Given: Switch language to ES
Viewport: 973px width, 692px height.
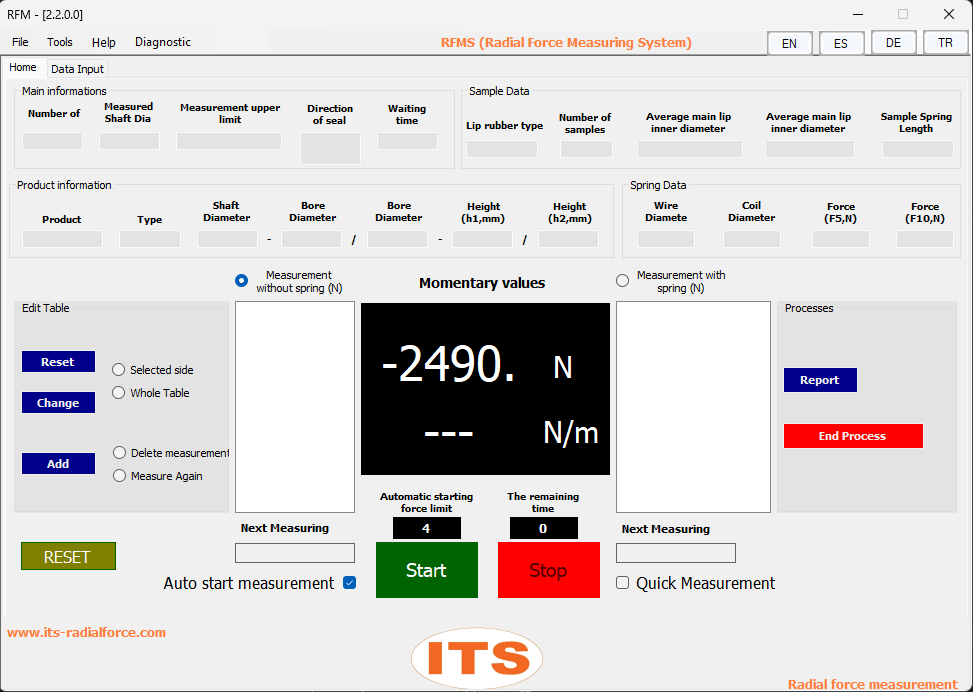Looking at the screenshot, I should (x=841, y=43).
